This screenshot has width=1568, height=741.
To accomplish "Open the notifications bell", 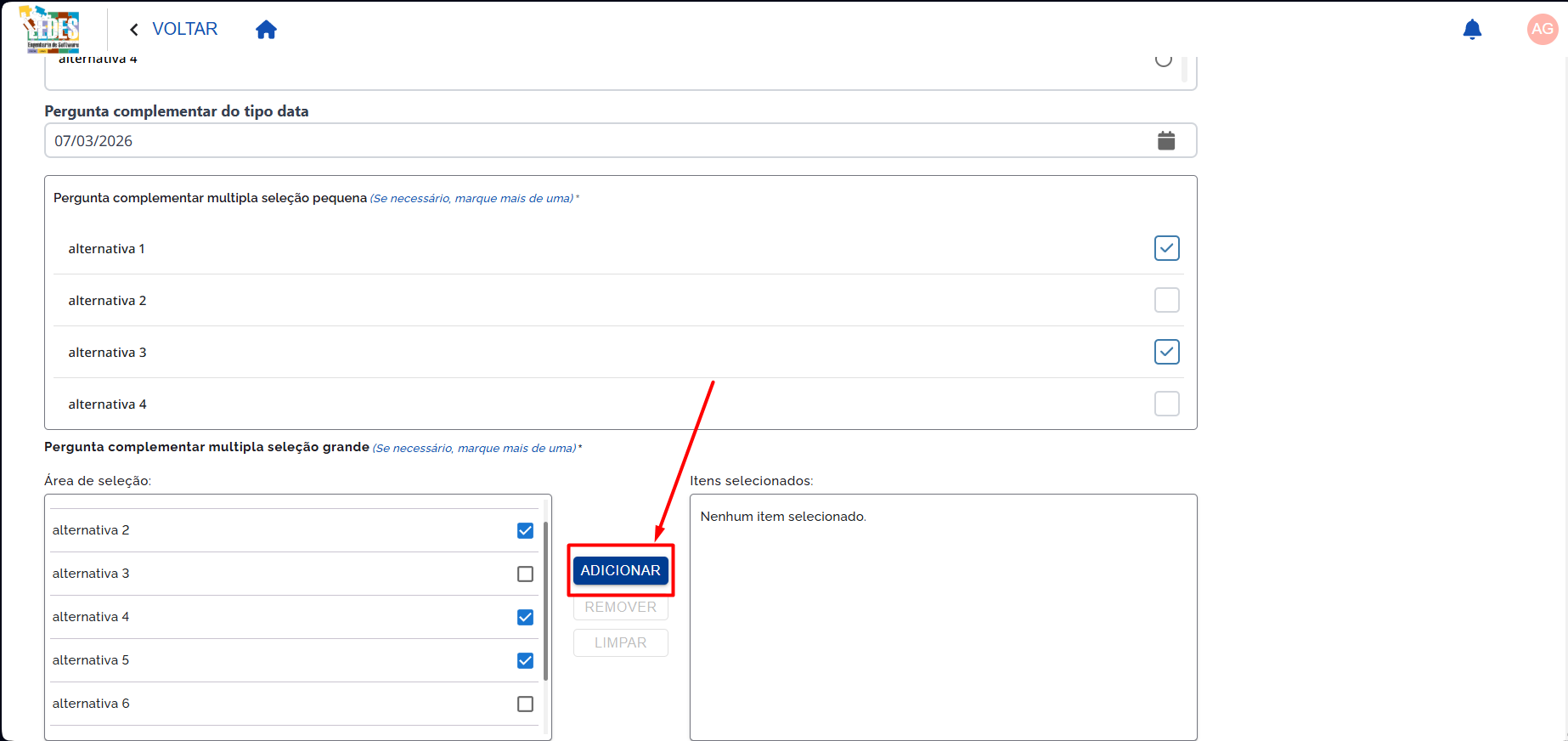I will (1472, 30).
